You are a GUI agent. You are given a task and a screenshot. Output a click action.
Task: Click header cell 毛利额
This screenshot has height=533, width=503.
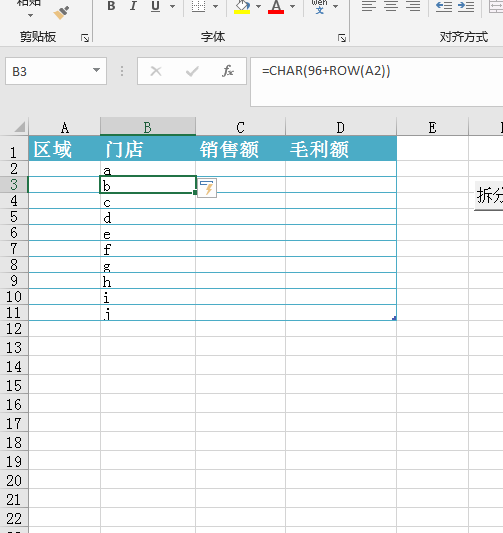(341, 149)
